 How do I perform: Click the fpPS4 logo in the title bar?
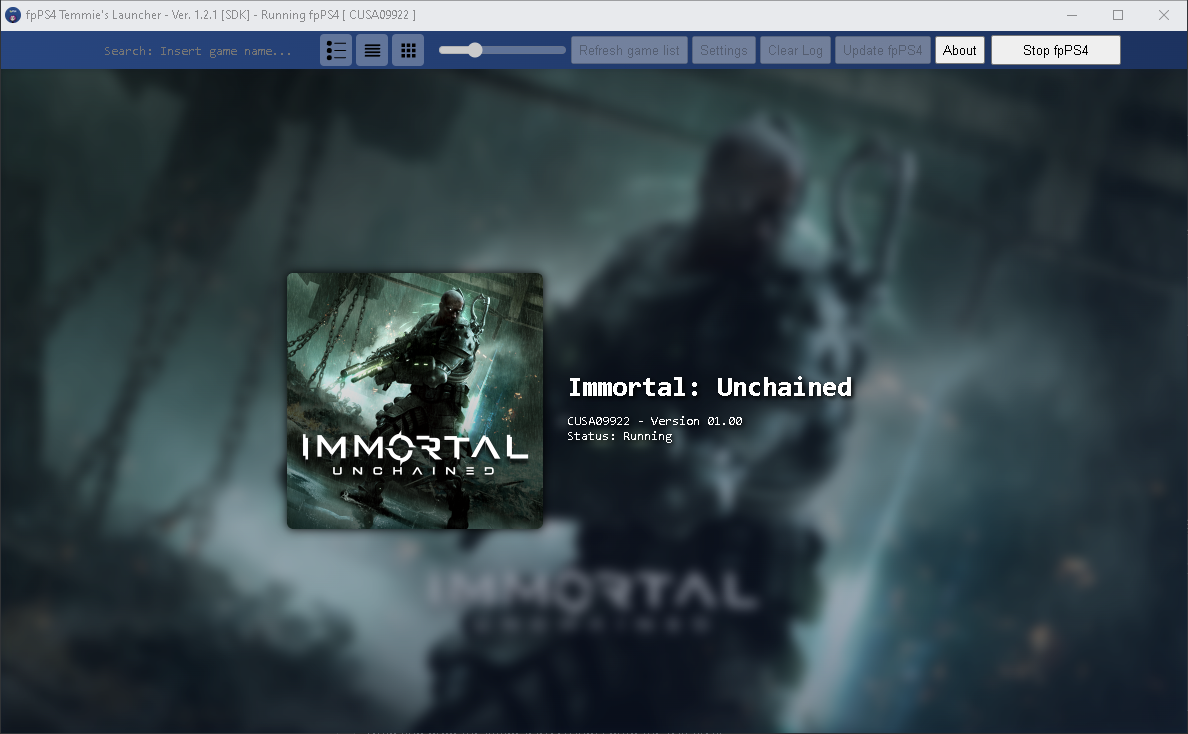13,14
